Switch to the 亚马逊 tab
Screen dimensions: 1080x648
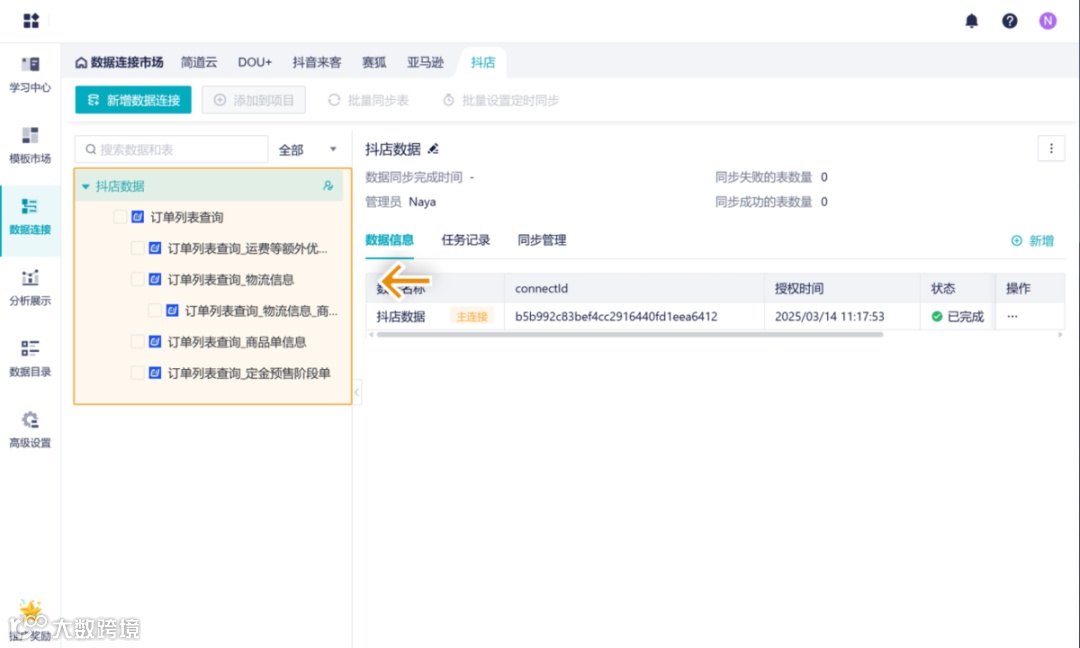pos(425,62)
